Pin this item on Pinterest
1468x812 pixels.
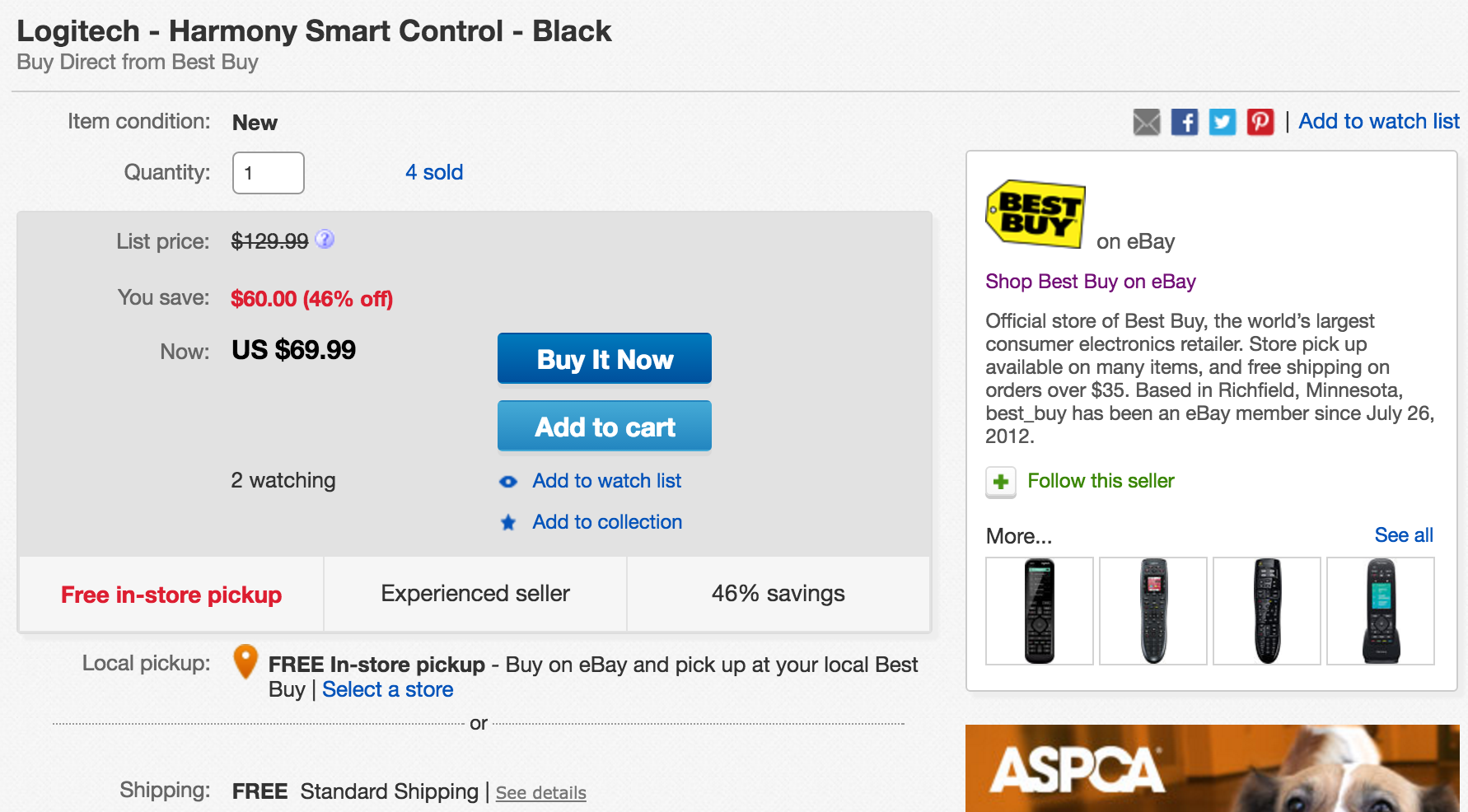click(x=1260, y=122)
